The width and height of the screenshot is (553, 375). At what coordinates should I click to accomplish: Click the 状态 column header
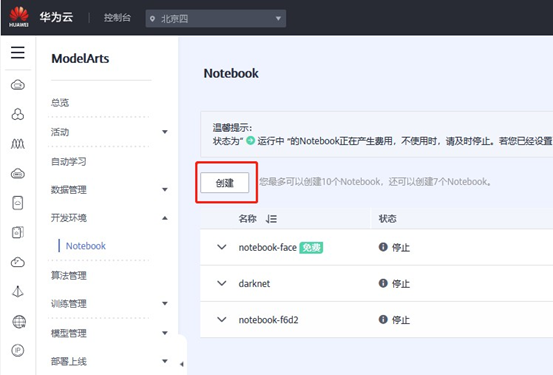point(388,219)
